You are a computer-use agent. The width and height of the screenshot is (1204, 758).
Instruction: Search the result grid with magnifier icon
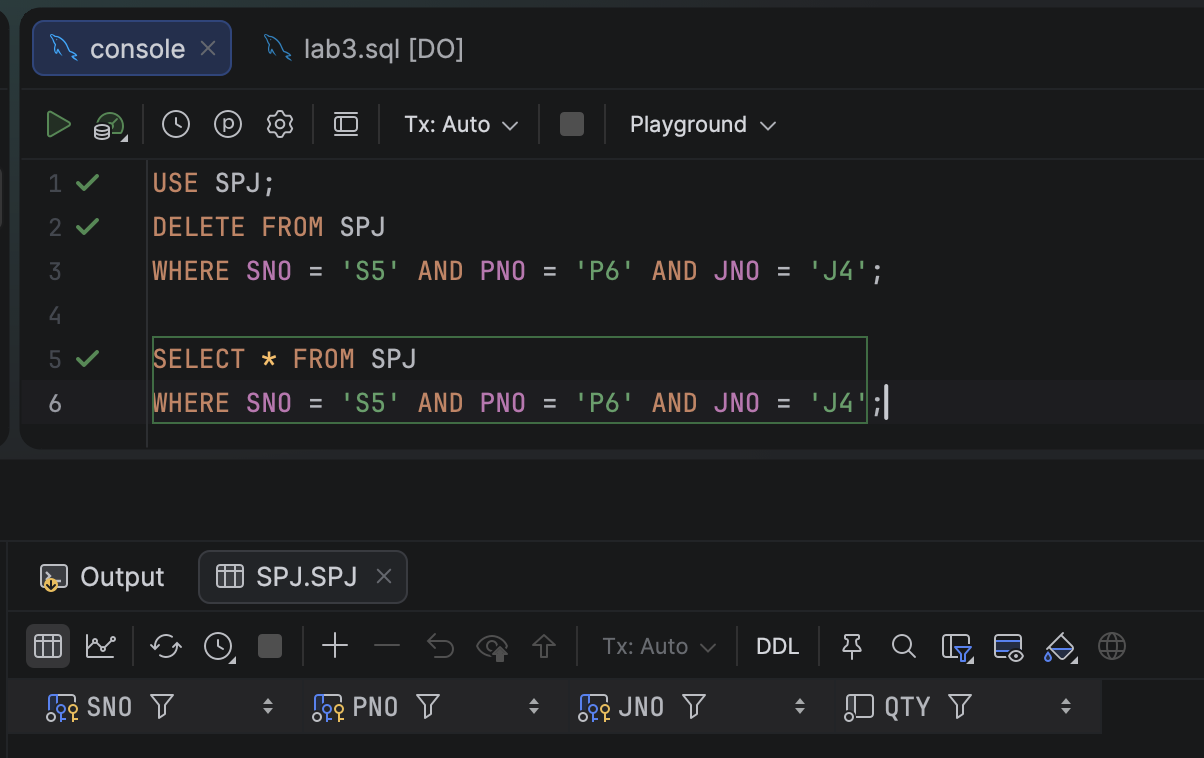(904, 647)
